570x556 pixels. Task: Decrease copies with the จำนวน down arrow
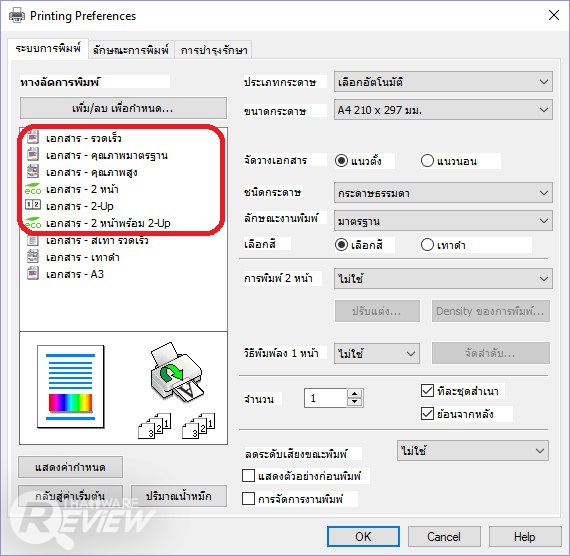coord(354,402)
